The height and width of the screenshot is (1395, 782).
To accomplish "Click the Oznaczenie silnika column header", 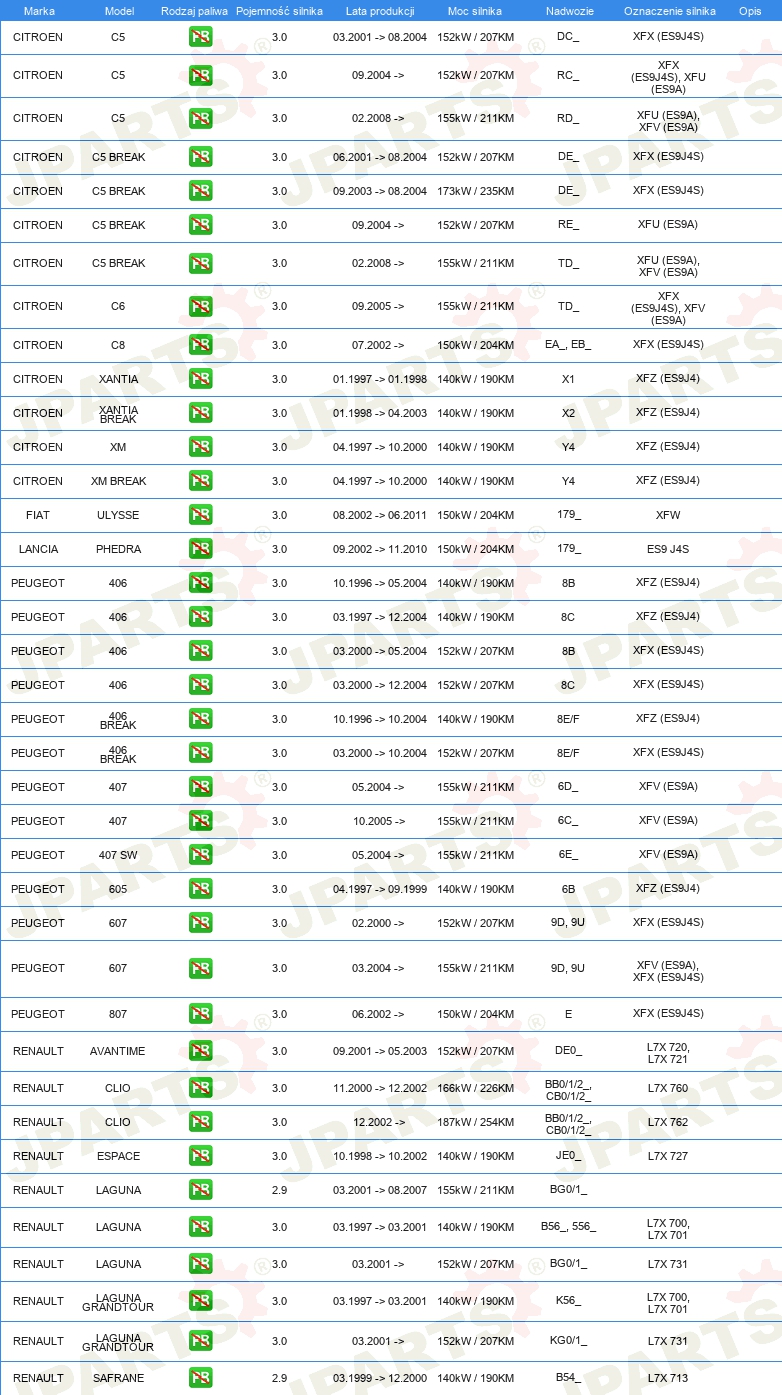I will 669,11.
